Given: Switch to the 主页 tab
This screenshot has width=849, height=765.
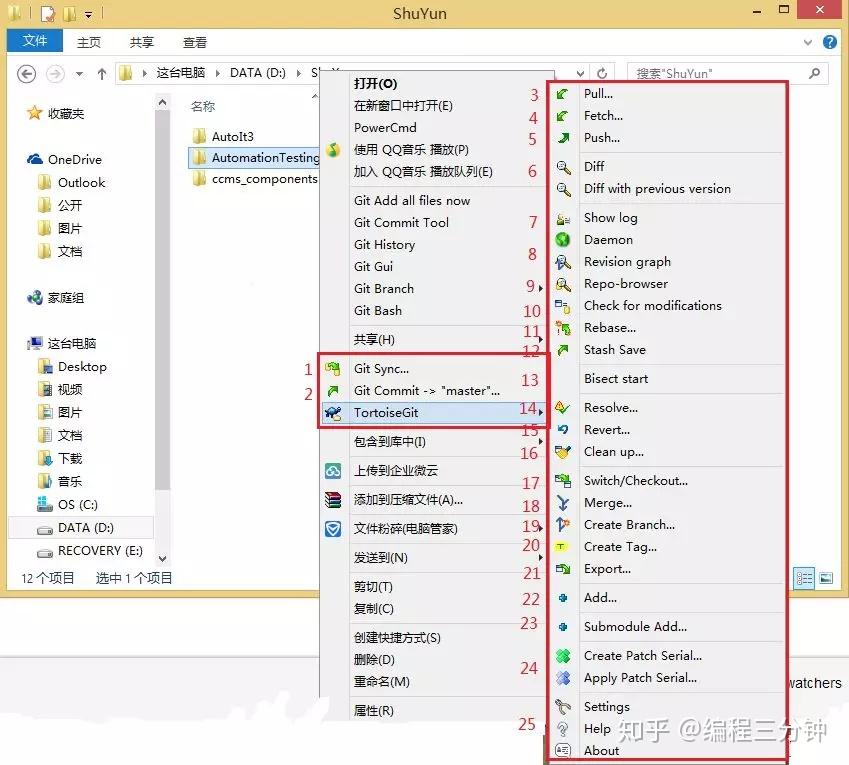Looking at the screenshot, I should click(x=89, y=42).
